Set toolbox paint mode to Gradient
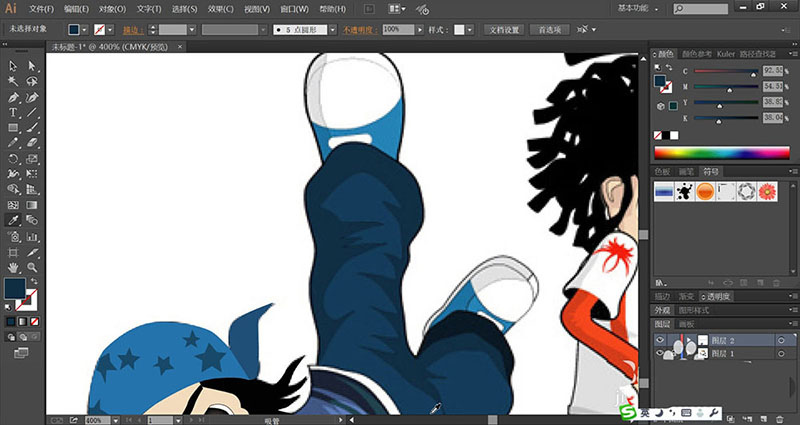The height and width of the screenshot is (425, 800). (x=22, y=321)
